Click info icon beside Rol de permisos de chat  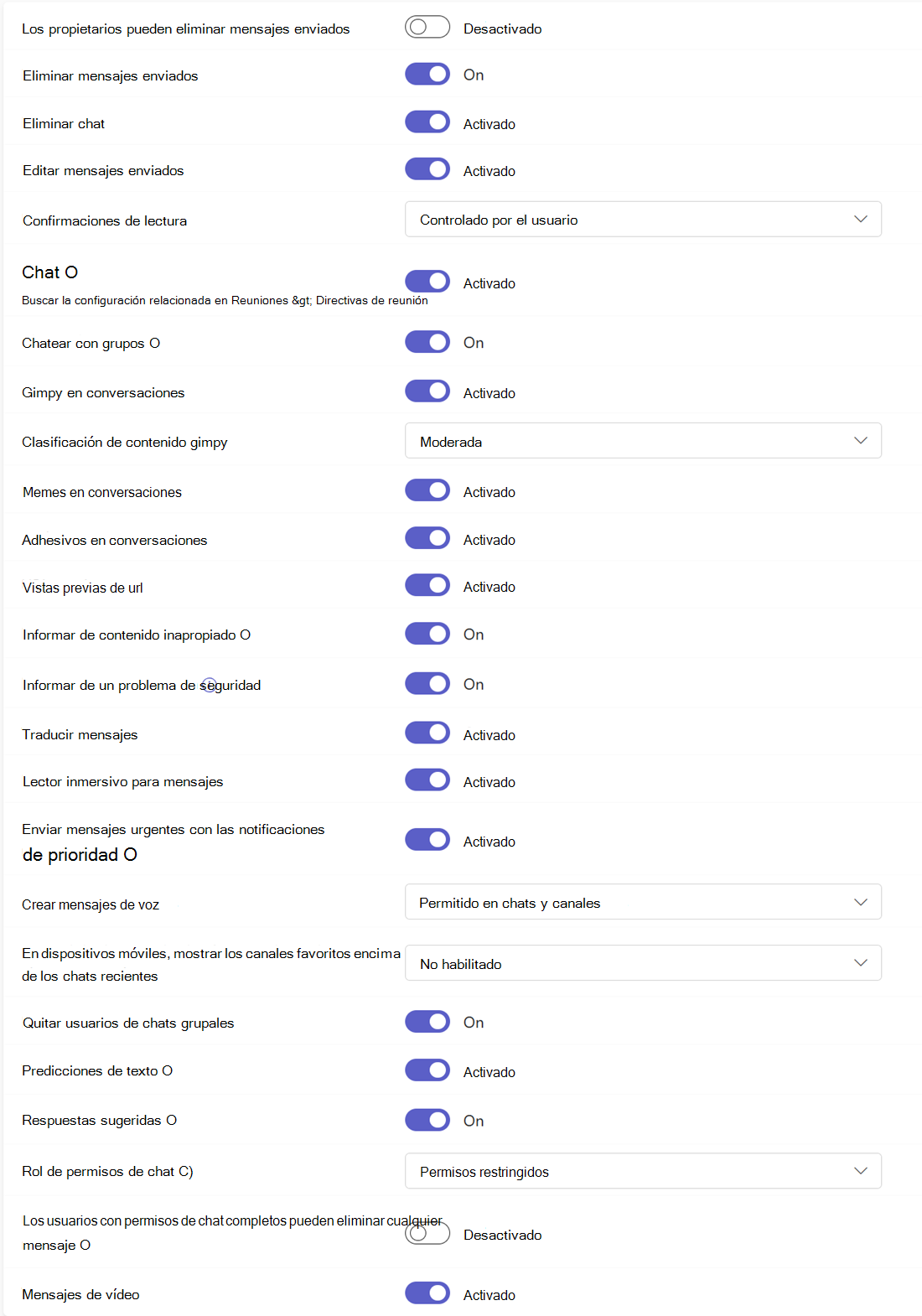186,1171
